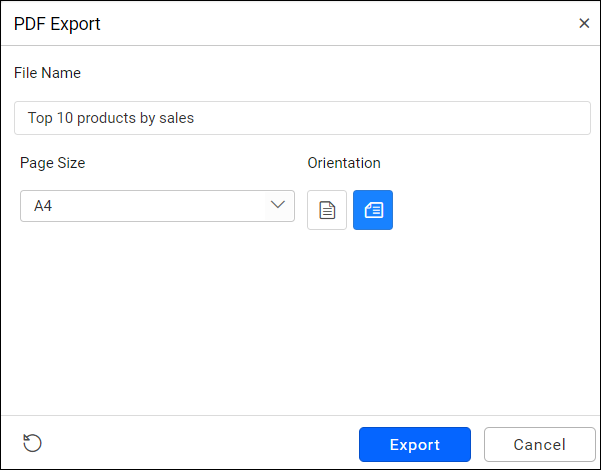Toggle the white portrait page button
This screenshot has width=601, height=470.
pyautogui.click(x=327, y=210)
